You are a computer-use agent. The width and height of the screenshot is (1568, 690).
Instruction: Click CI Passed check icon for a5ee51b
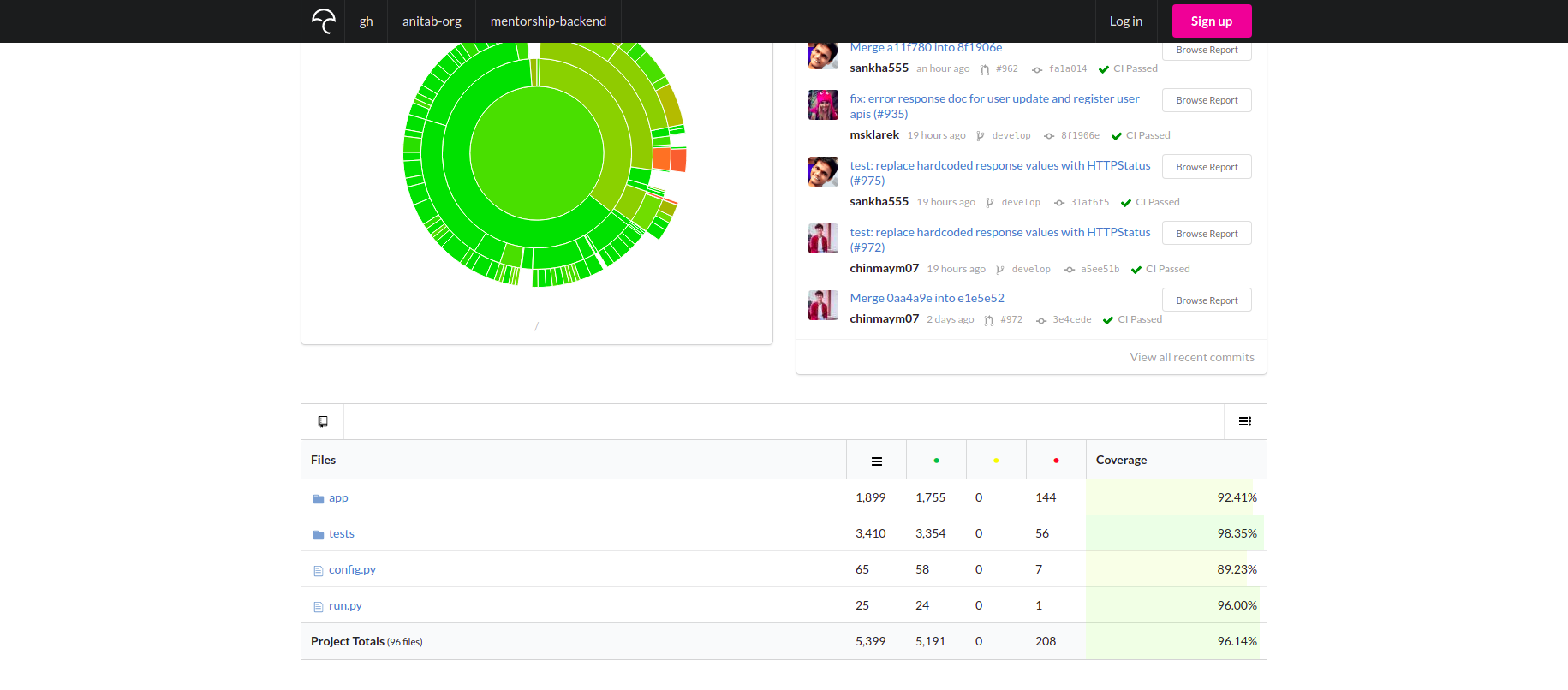(1136, 270)
